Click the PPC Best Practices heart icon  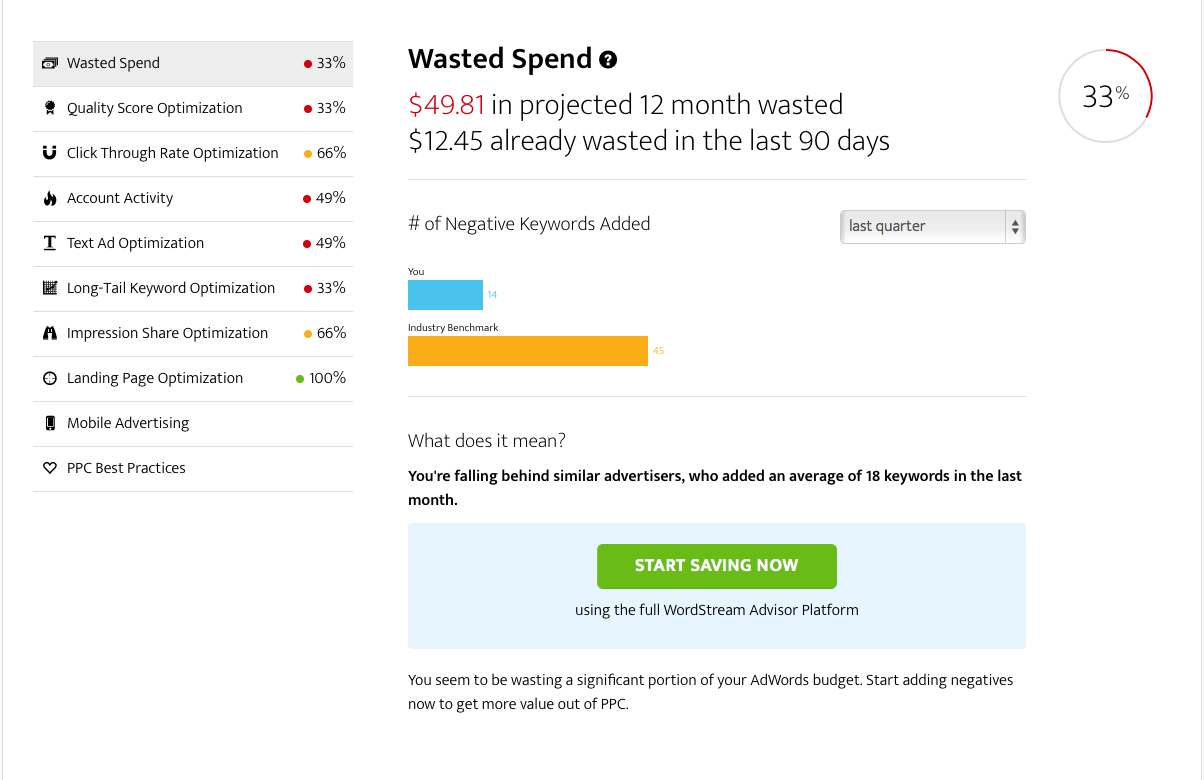point(50,468)
